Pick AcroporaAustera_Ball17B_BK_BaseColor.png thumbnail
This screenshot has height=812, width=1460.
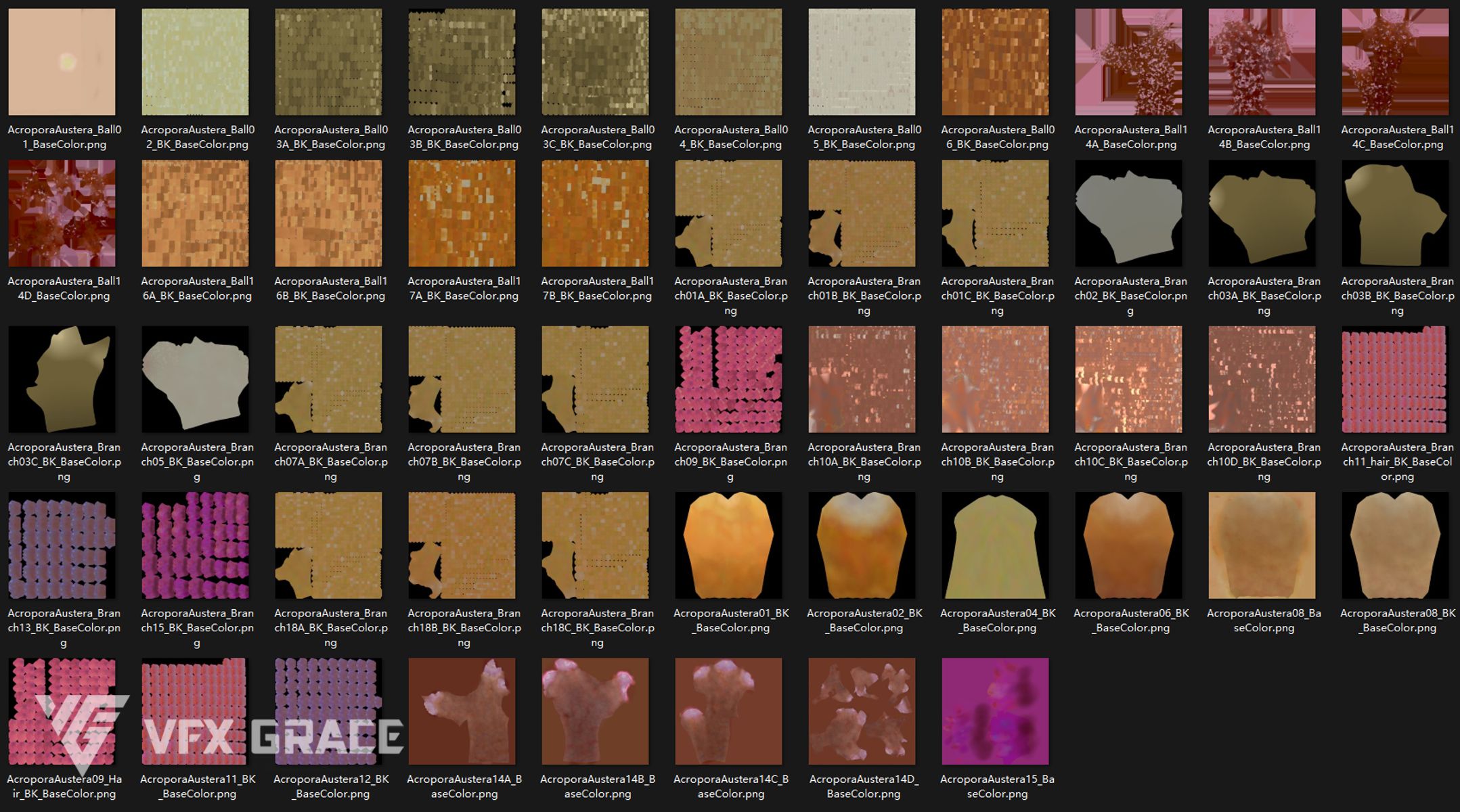pos(595,213)
